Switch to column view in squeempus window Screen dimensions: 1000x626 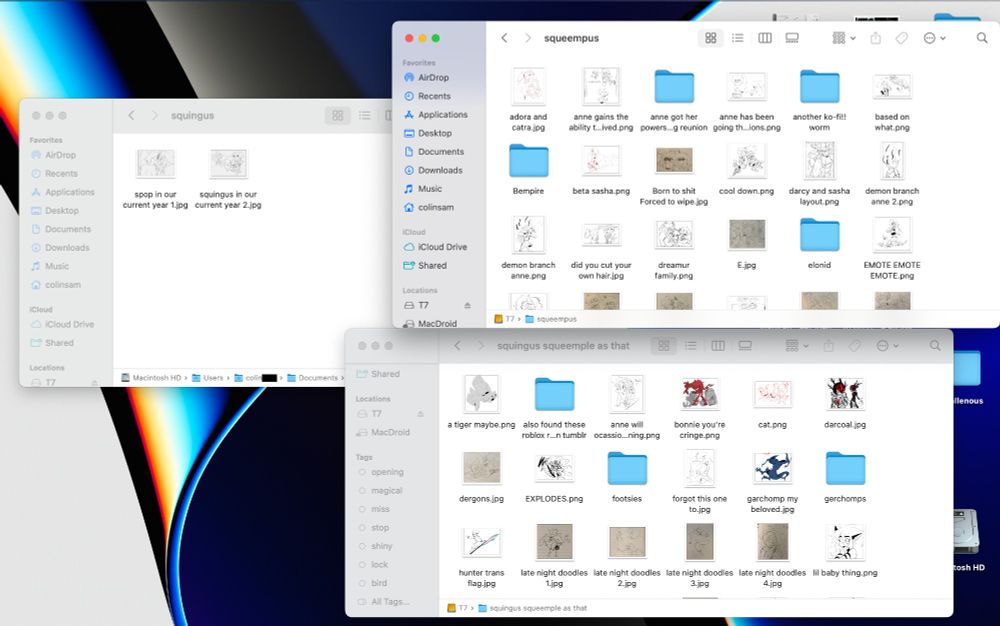(x=764, y=37)
